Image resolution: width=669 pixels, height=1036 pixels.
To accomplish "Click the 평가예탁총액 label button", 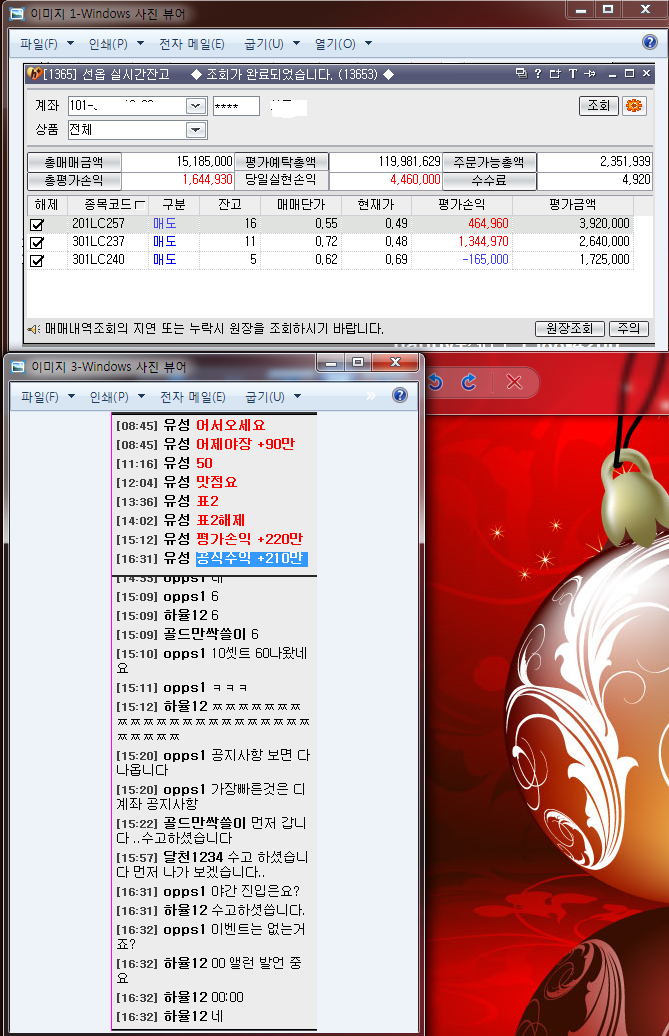I will point(281,162).
